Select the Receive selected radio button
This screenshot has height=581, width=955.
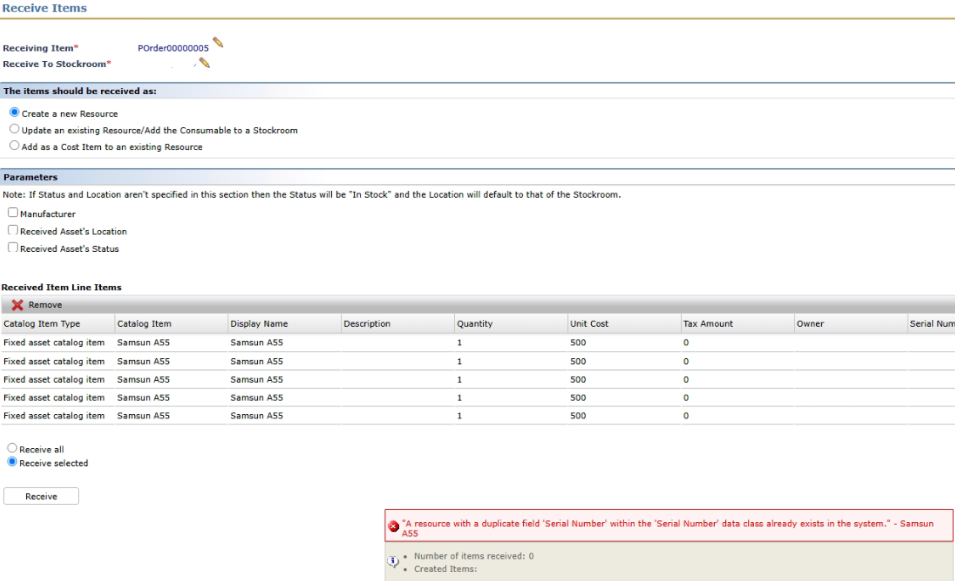click(13, 463)
